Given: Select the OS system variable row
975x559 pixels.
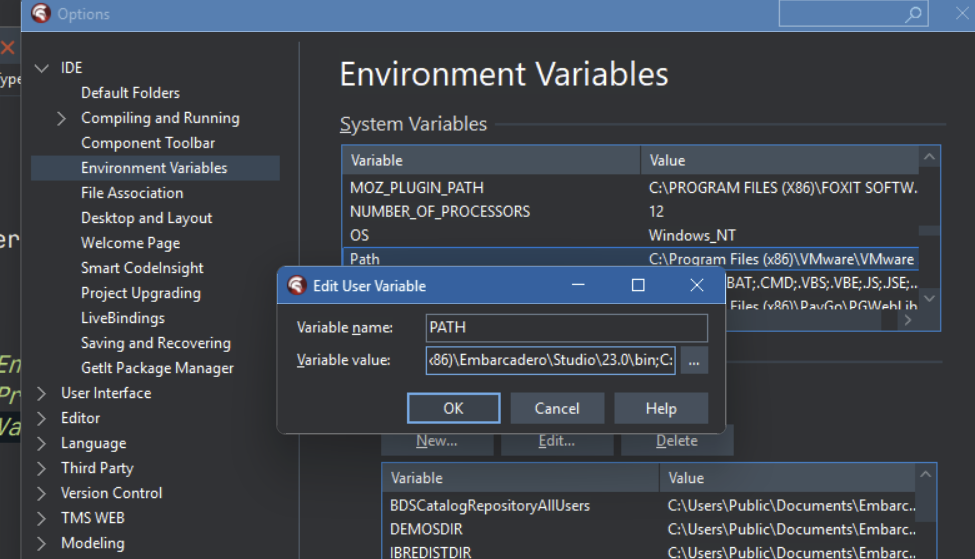Looking at the screenshot, I should point(631,235).
